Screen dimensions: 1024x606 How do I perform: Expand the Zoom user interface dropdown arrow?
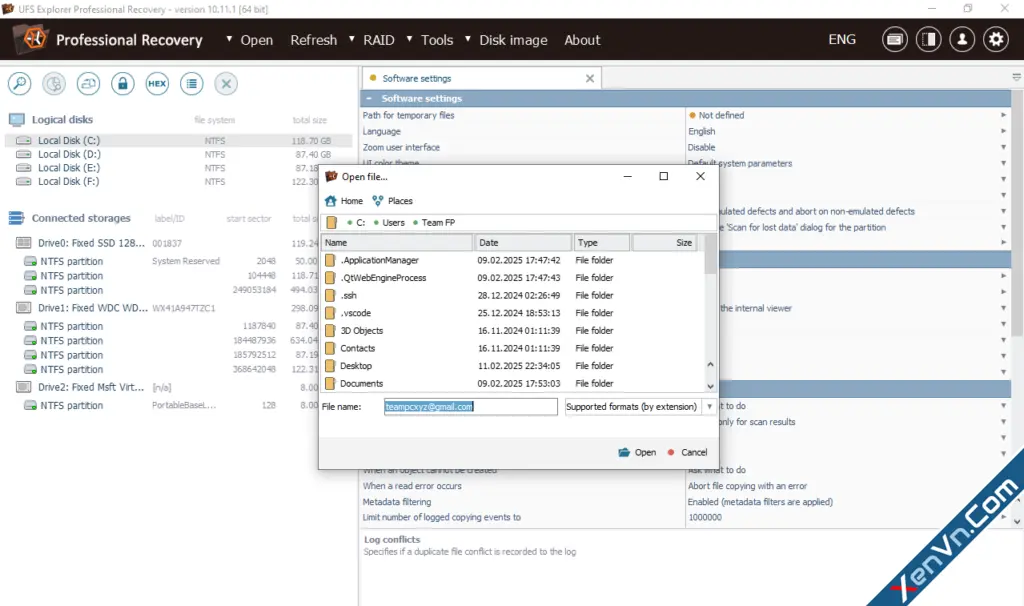point(1003,148)
